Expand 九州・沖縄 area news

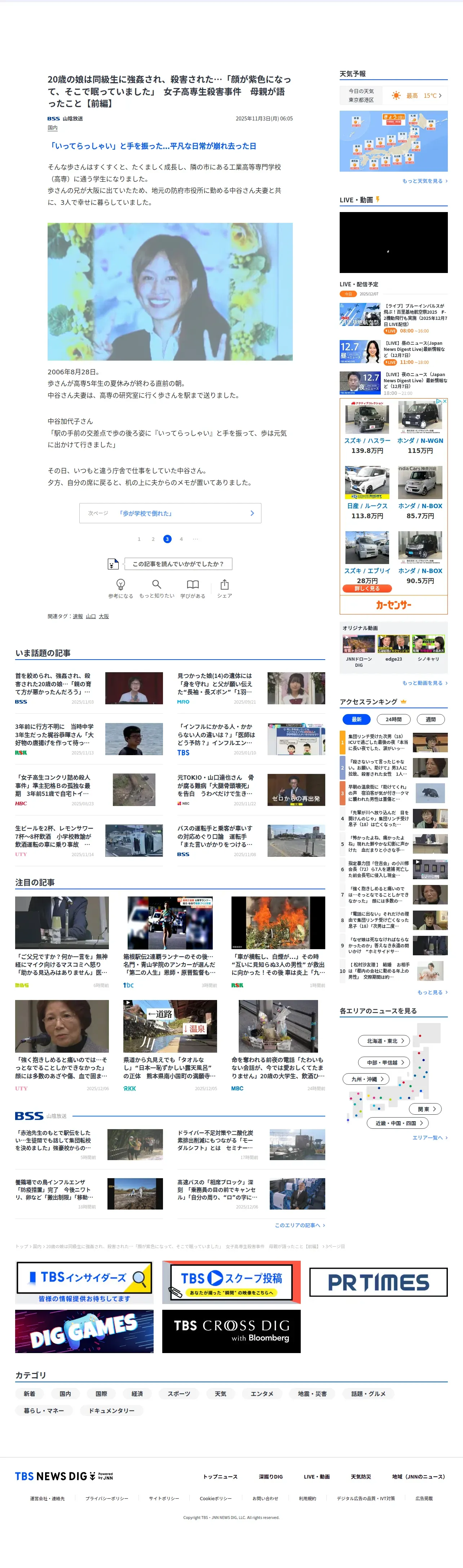(367, 1079)
